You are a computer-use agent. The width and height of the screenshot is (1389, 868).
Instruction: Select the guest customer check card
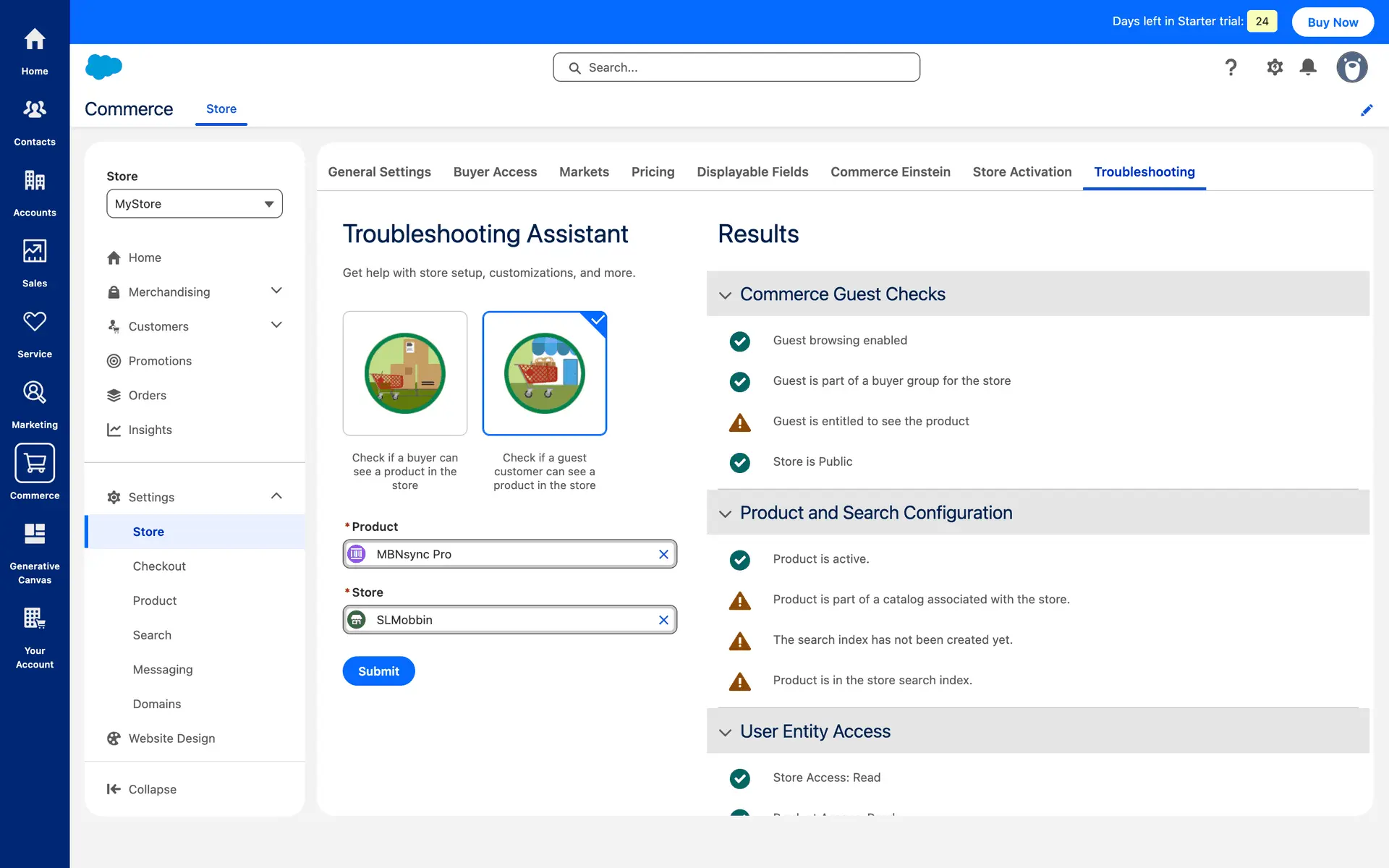tap(544, 373)
